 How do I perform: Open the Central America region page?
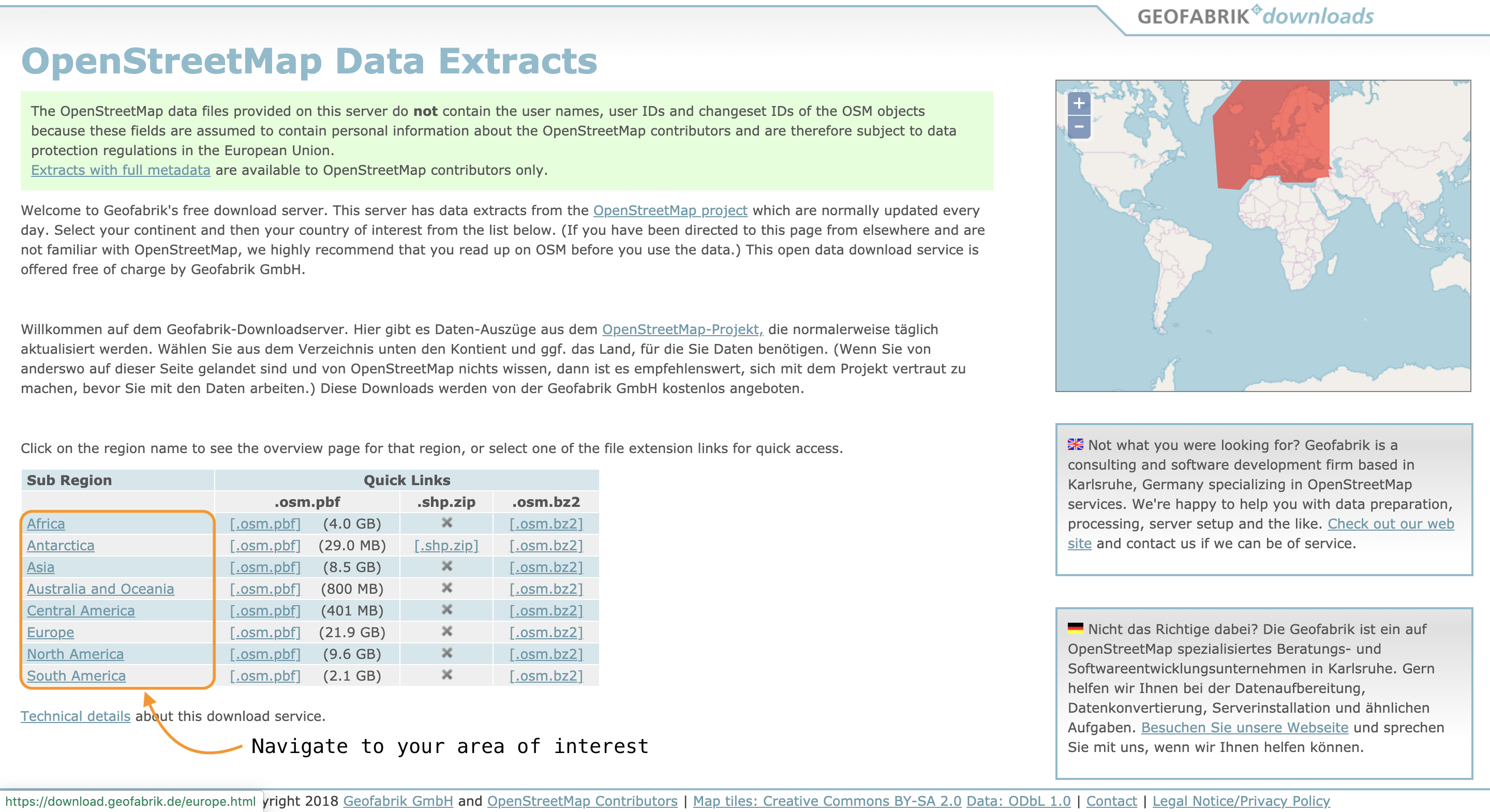click(x=80, y=610)
